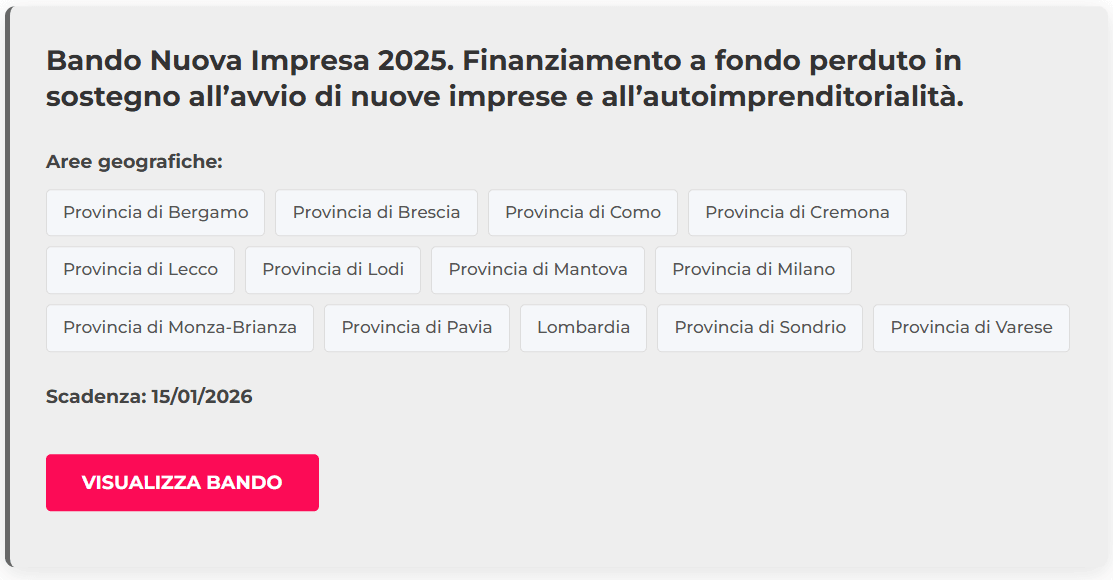Click the word Scadenza in the deadline line

pyautogui.click(x=95, y=397)
